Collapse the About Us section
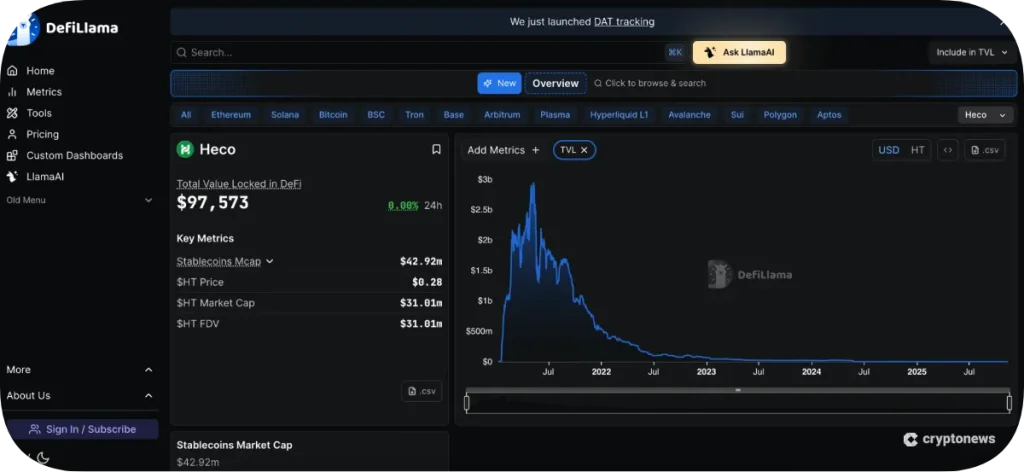The width and height of the screenshot is (1024, 472). (x=80, y=396)
